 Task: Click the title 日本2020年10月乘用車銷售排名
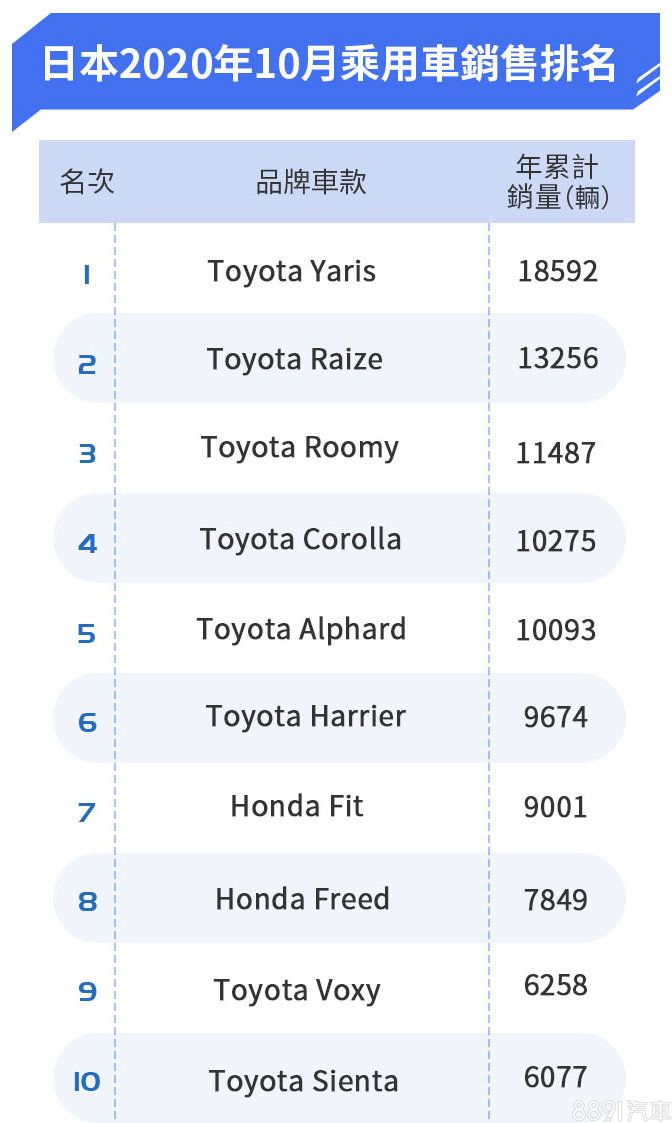point(329,63)
